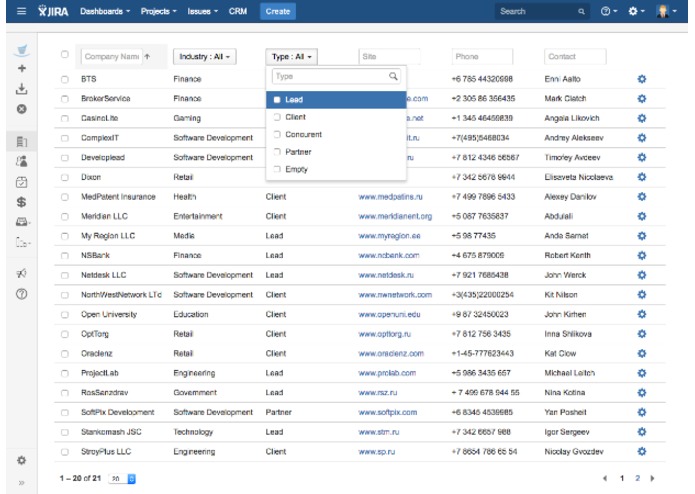Select the Netdesk LLC row checkbox
This screenshot has height=494, width=695.
[x=65, y=275]
